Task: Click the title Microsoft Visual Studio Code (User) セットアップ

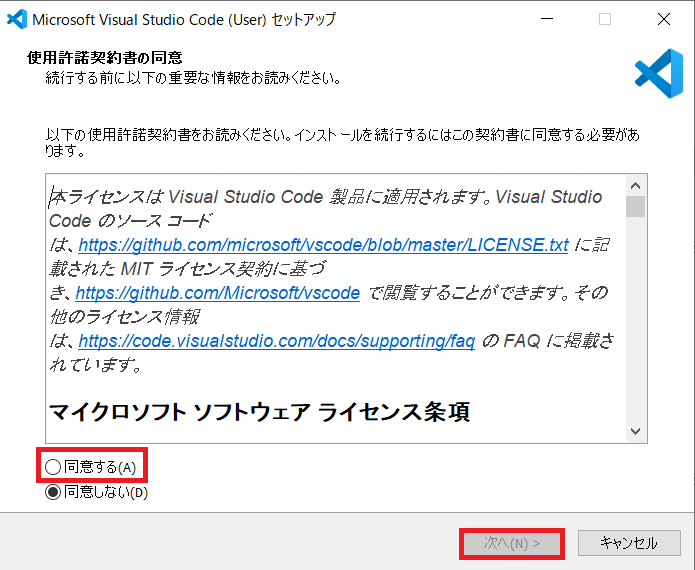Action: (184, 20)
